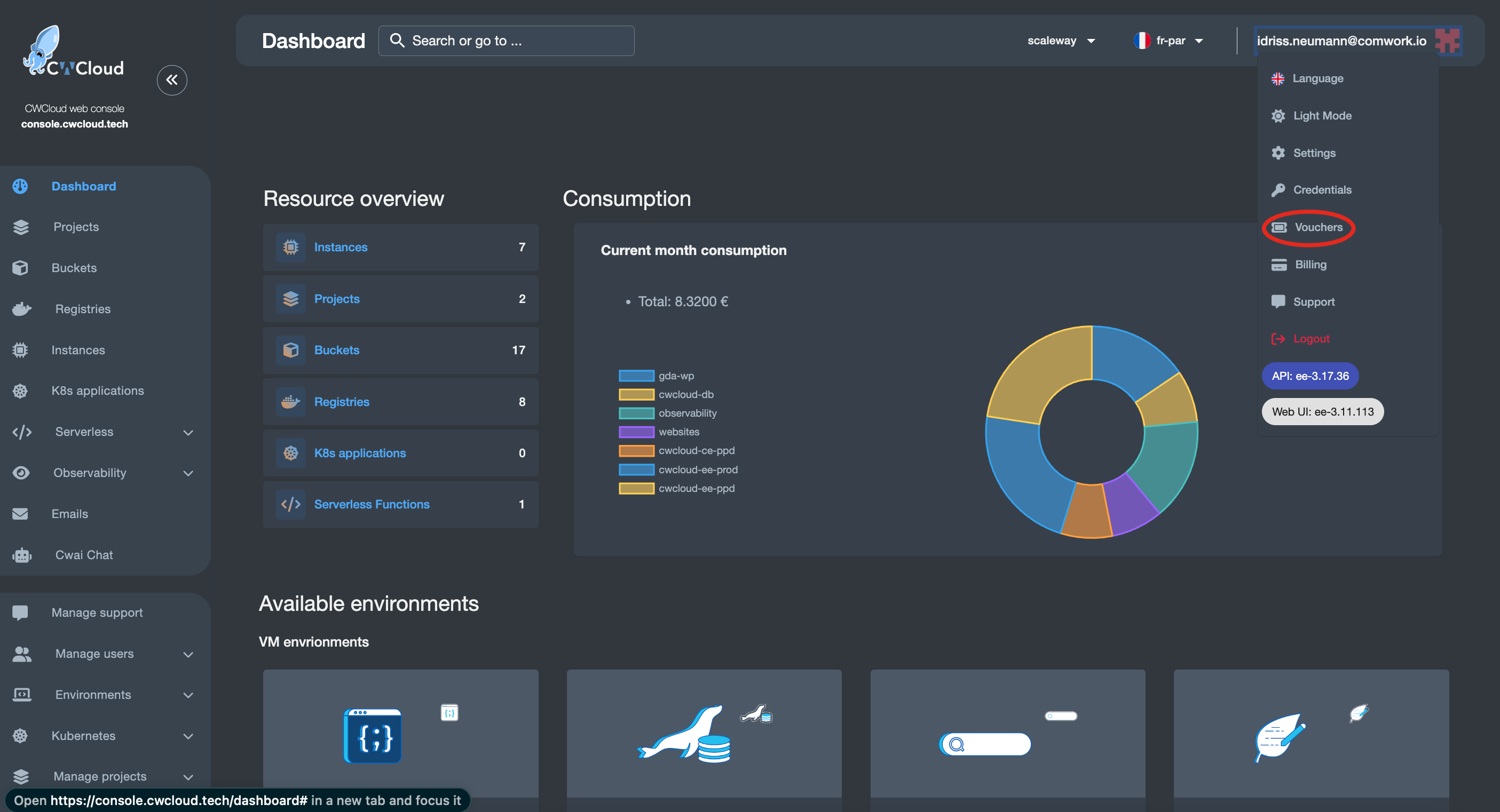The height and width of the screenshot is (812, 1500).
Task: Click the Serverless Functions code icon in overview
Action: pos(290,504)
